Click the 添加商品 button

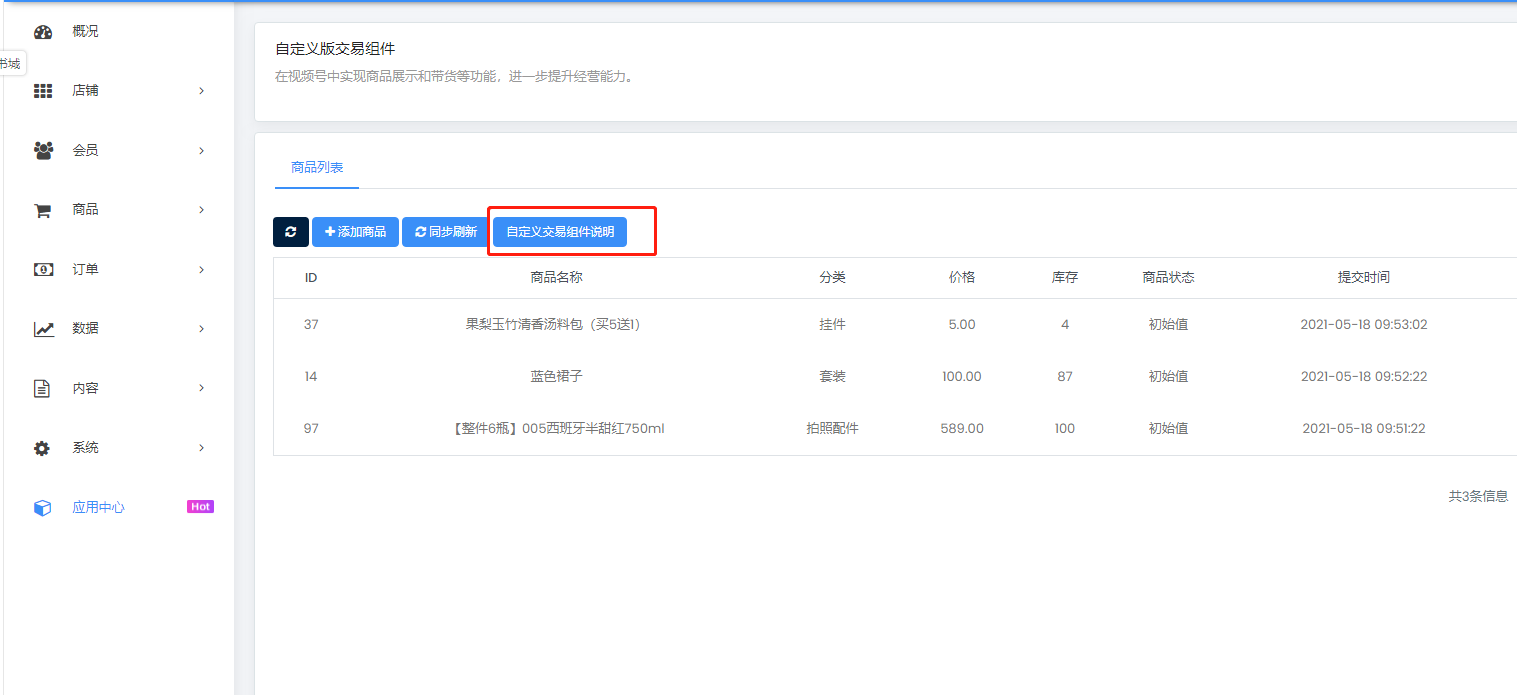tap(355, 232)
